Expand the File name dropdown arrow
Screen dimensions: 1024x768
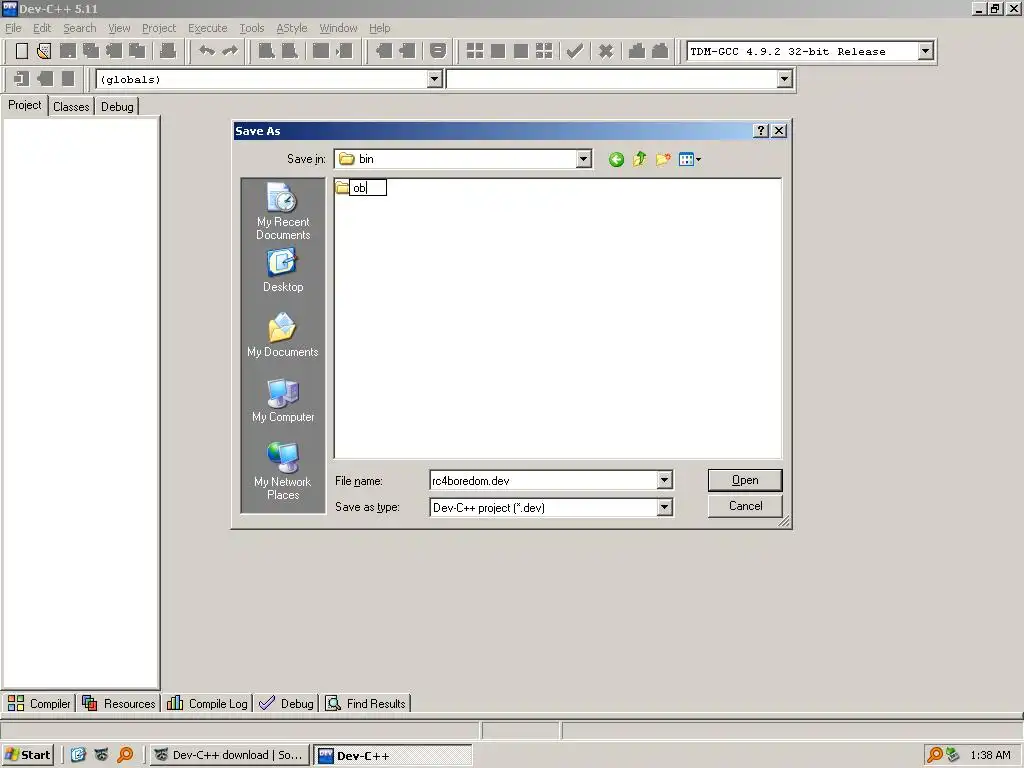(x=664, y=481)
